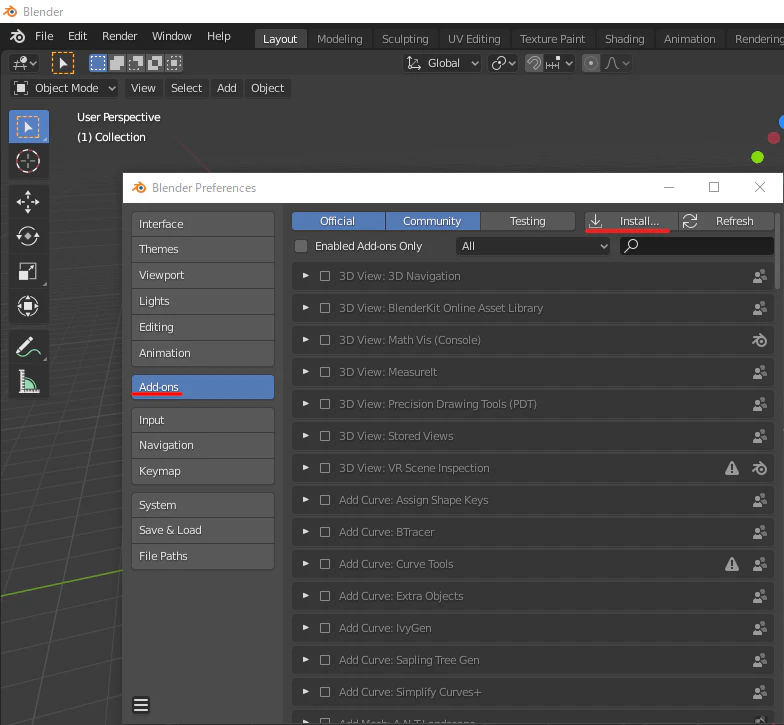
Task: Enable Precision Drawing Tools checkbox
Action: tap(325, 404)
